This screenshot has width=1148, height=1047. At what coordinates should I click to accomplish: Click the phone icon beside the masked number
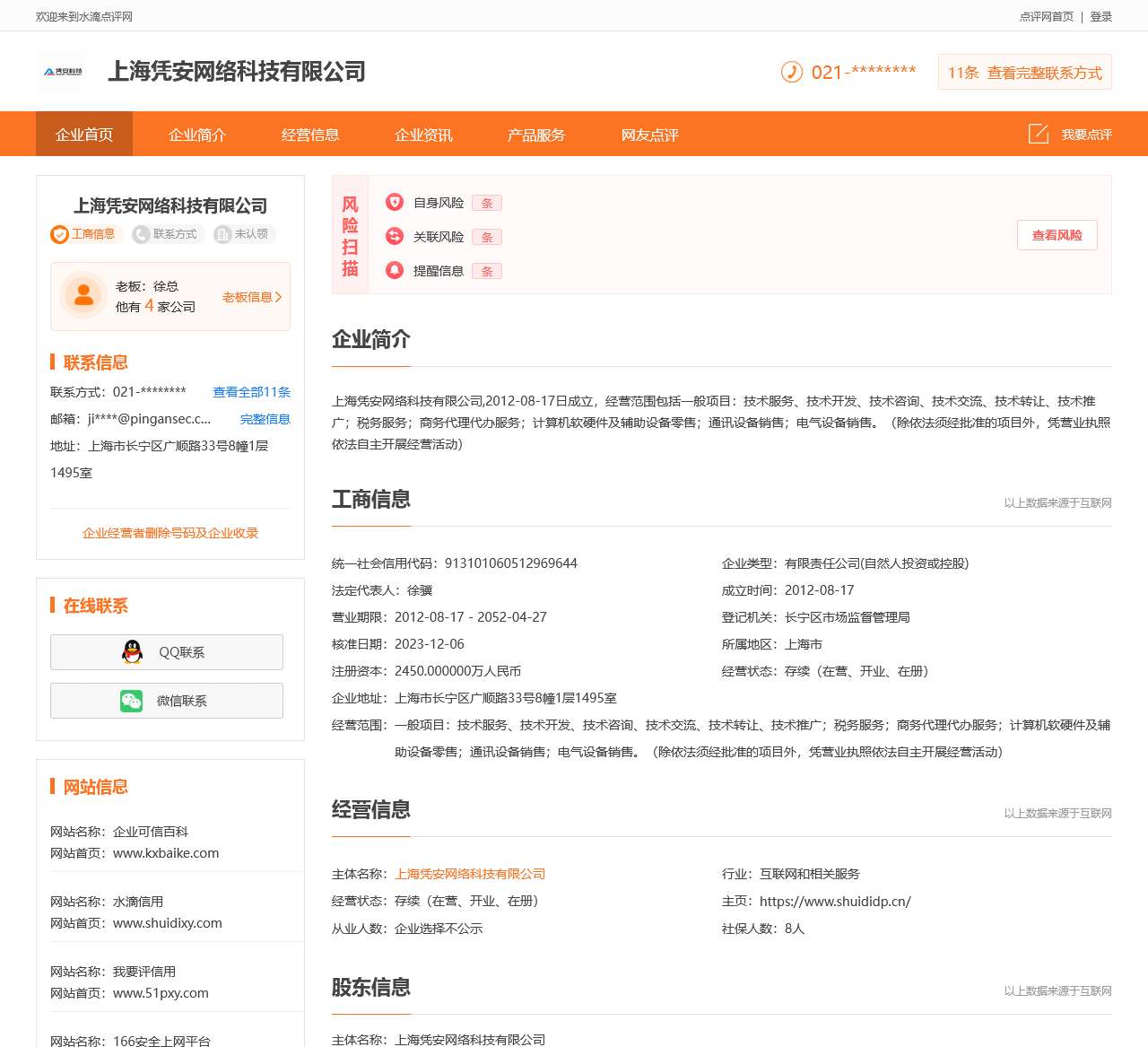point(790,72)
